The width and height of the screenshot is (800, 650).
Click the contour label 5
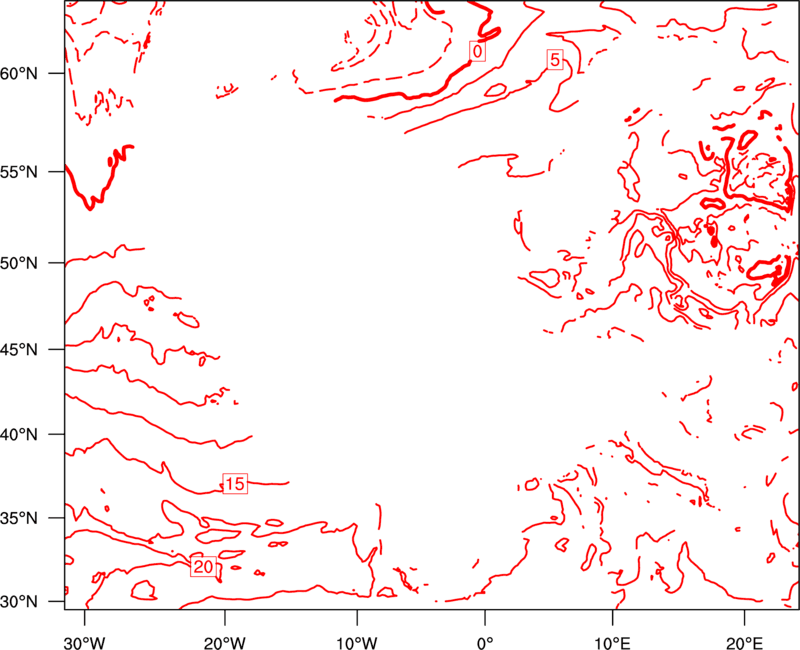pyautogui.click(x=555, y=60)
